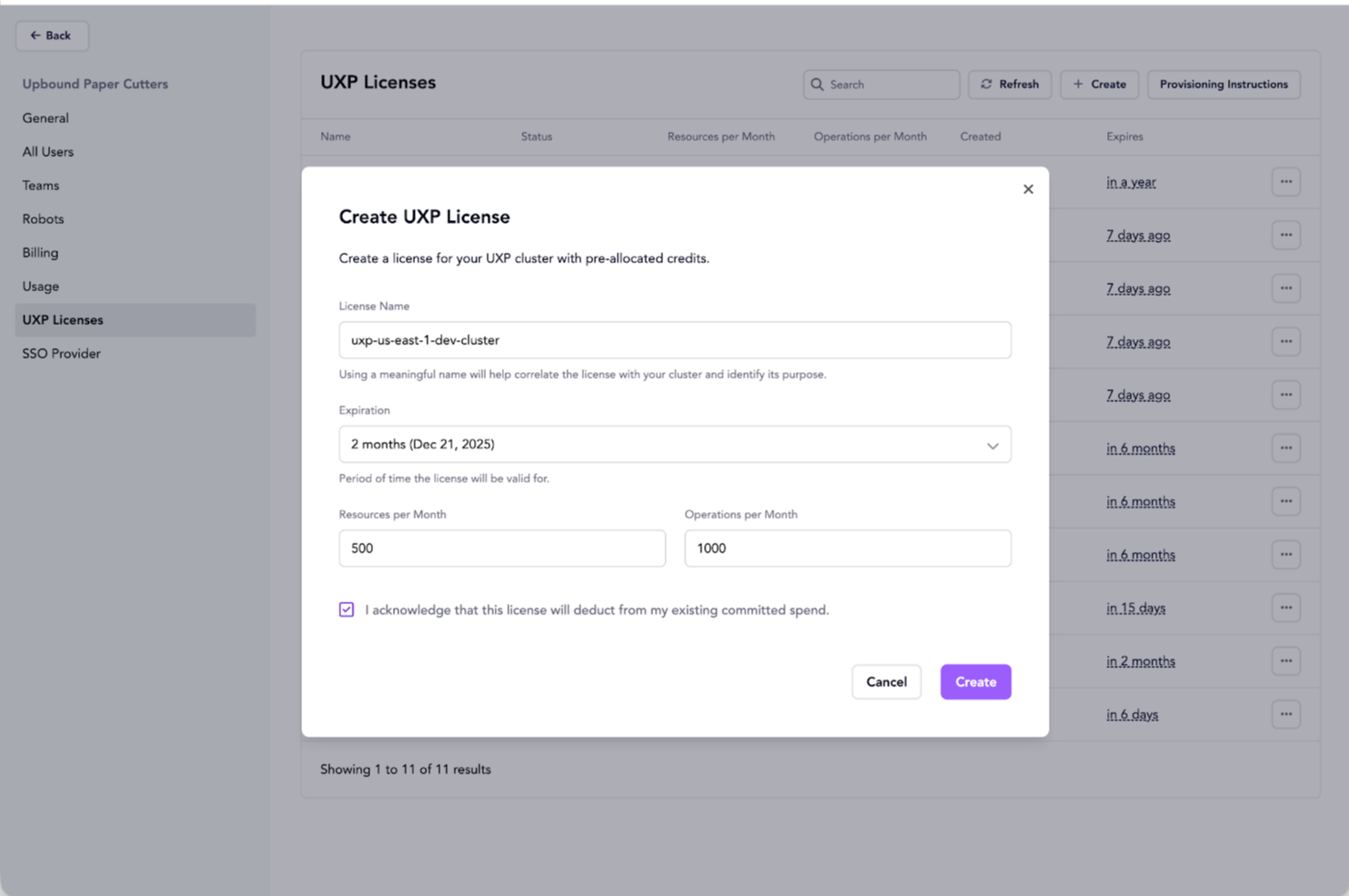The height and width of the screenshot is (896, 1349).
Task: Click the Operations per Month field
Action: 847,549
